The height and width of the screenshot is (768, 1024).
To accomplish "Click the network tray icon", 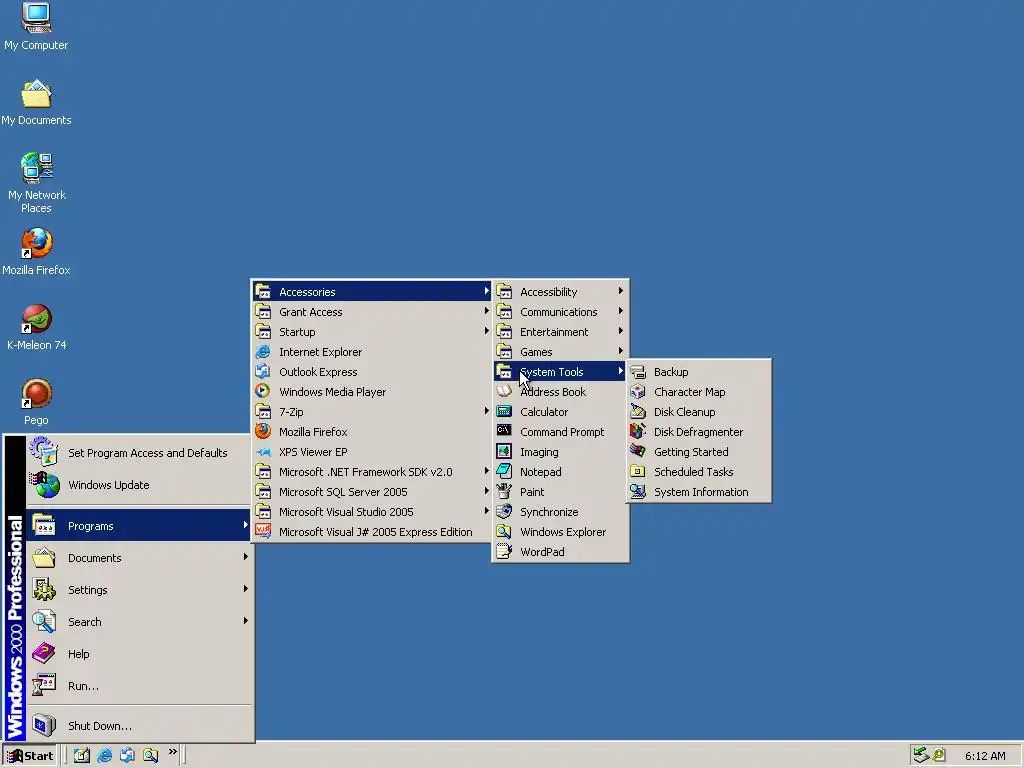I will pyautogui.click(x=921, y=755).
